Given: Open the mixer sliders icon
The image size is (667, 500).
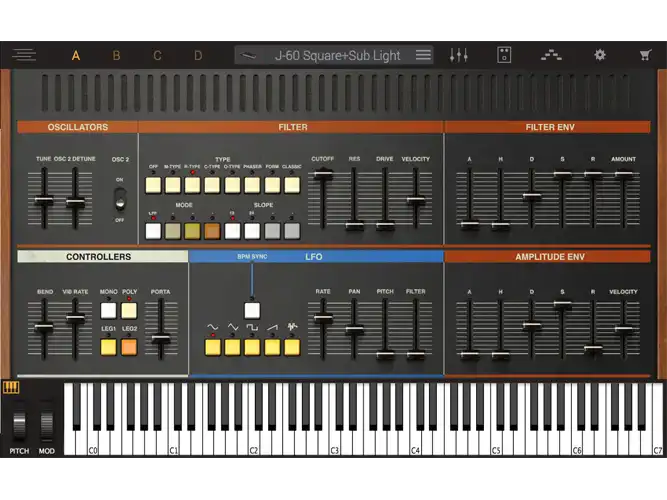Looking at the screenshot, I should point(459,55).
